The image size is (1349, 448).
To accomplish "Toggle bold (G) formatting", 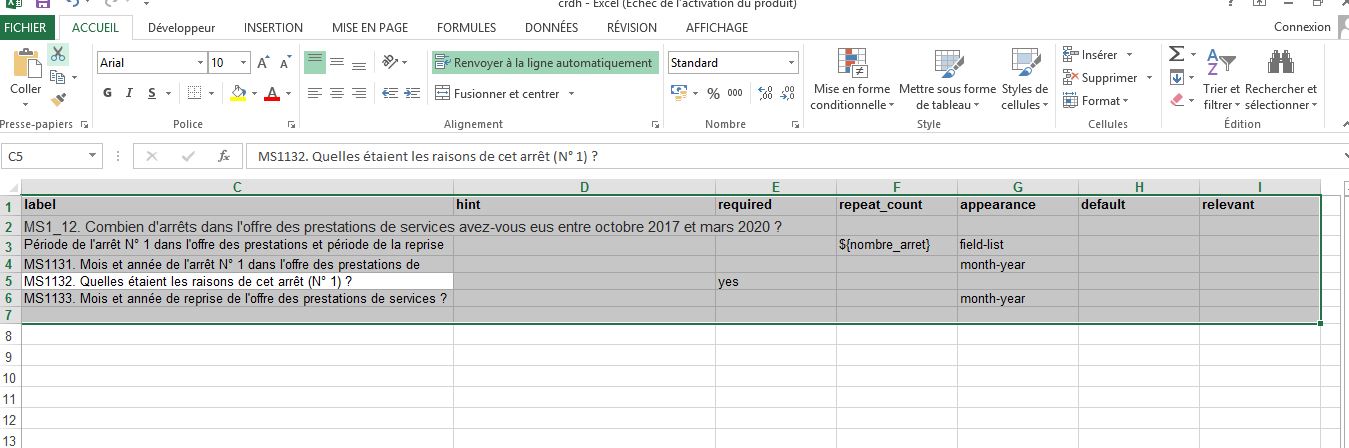I will point(107,93).
